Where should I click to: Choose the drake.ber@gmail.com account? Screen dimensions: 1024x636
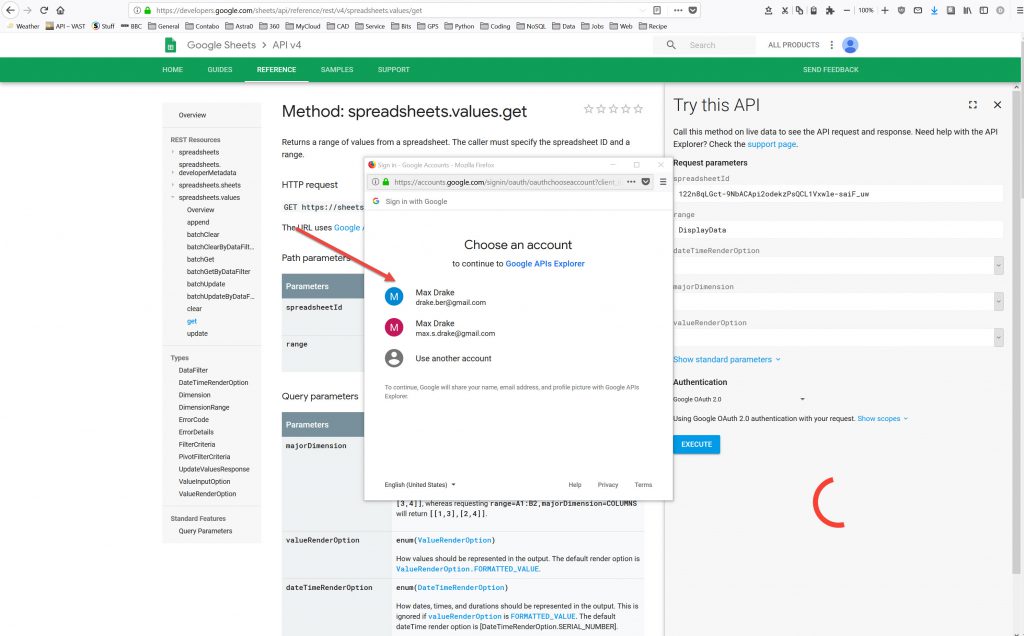click(x=450, y=297)
